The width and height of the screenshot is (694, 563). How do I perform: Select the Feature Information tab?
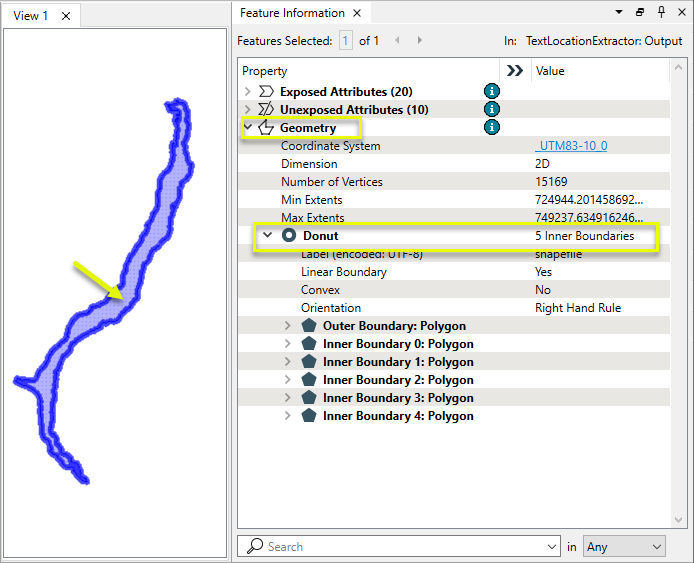292,13
